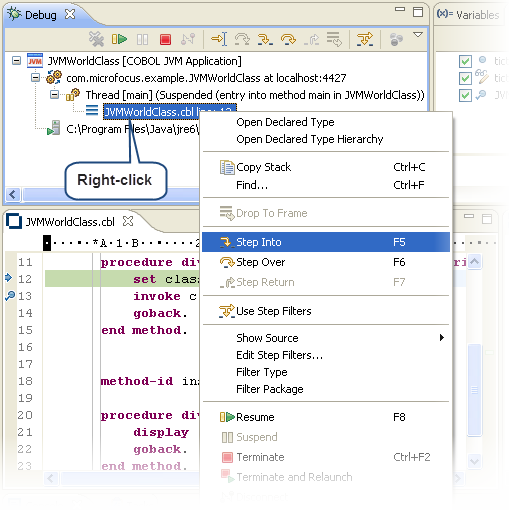This screenshot has width=510, height=512.
Task: Close the JVMWorldClass.cbl editor tab
Action: click(x=128, y=221)
